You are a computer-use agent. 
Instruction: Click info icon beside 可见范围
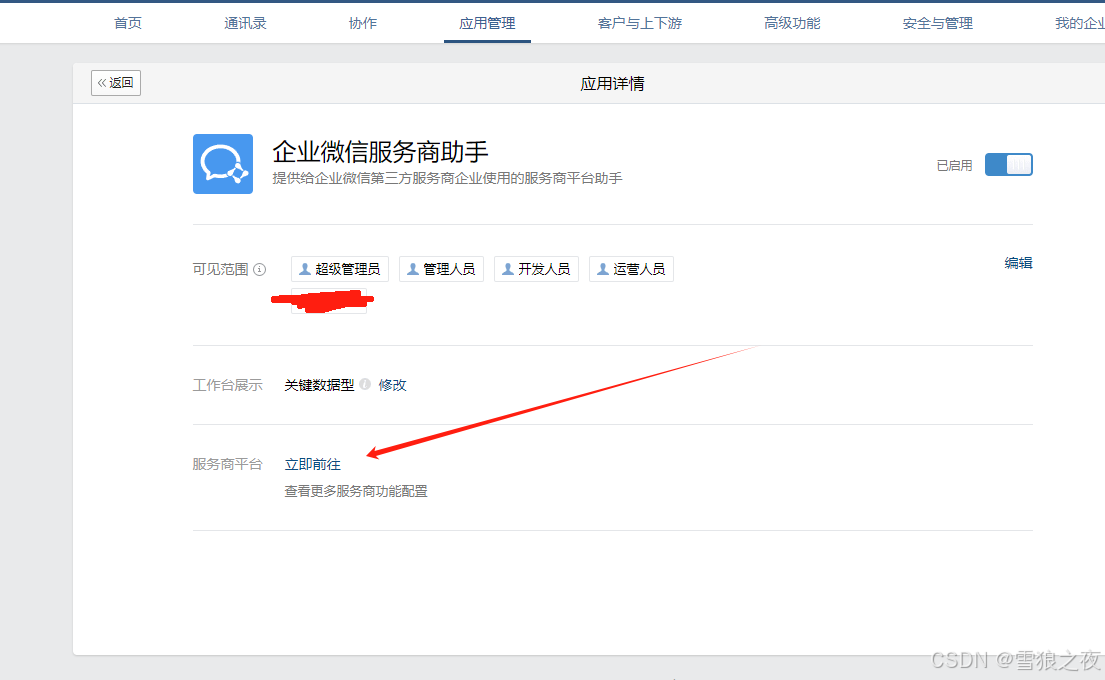[x=259, y=269]
